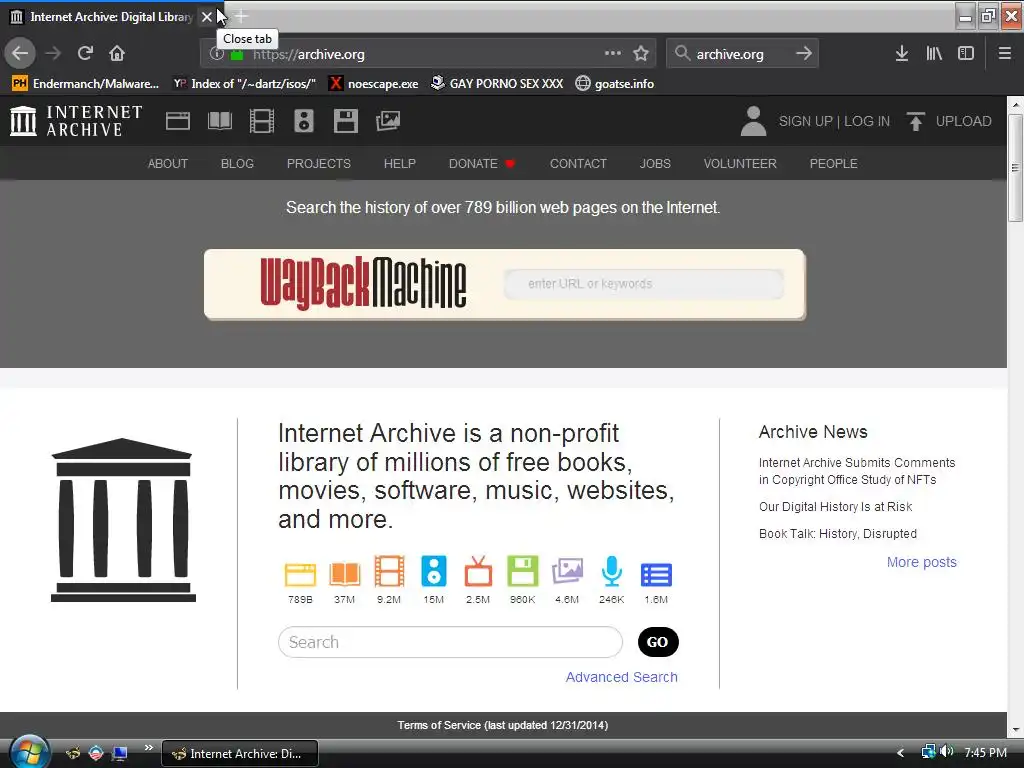
Task: Open the Video film icon in top navigation
Action: 262,121
